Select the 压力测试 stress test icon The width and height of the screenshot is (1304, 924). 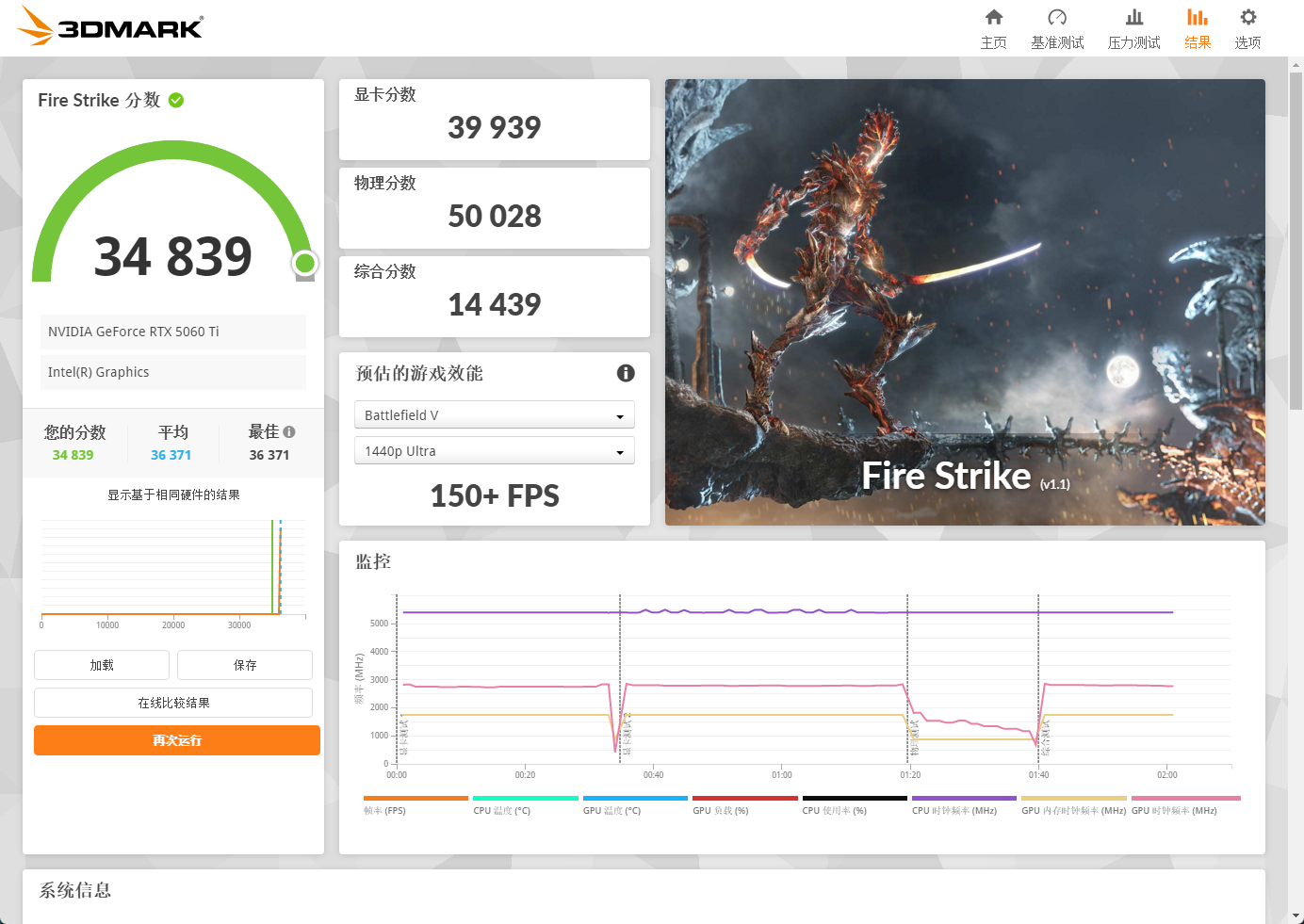[x=1133, y=24]
